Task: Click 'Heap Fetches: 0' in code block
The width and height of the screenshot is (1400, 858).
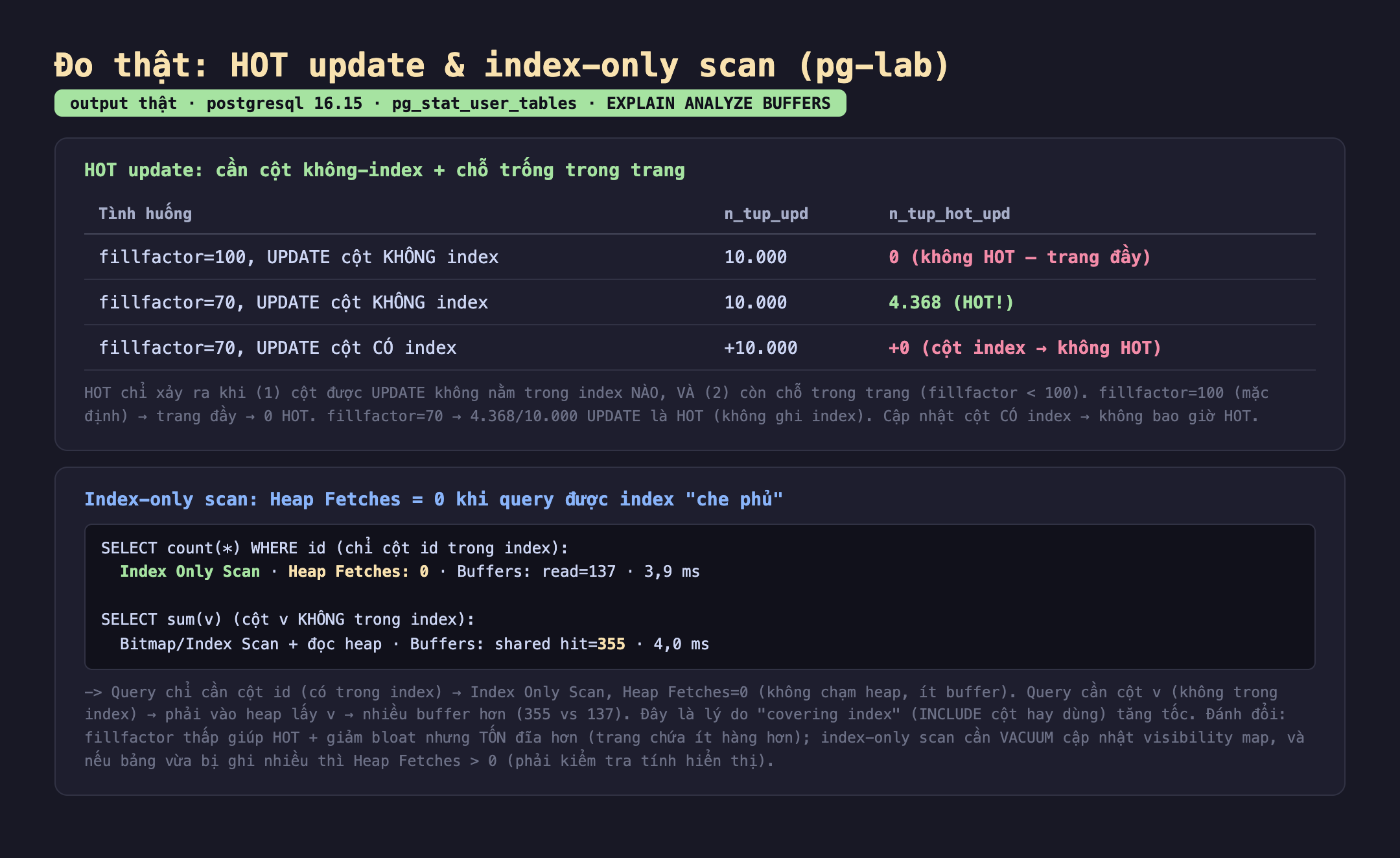Action: pos(358,572)
